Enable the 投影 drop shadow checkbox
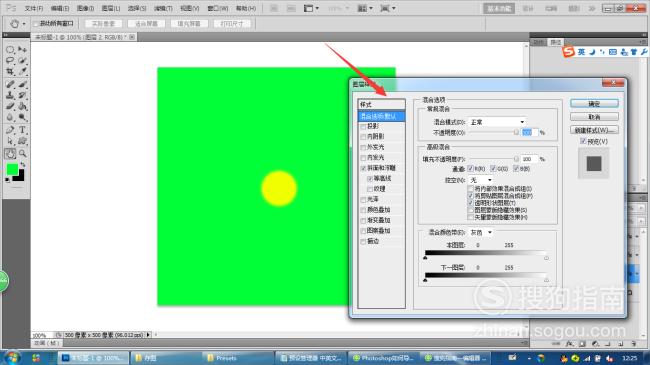 pos(364,126)
